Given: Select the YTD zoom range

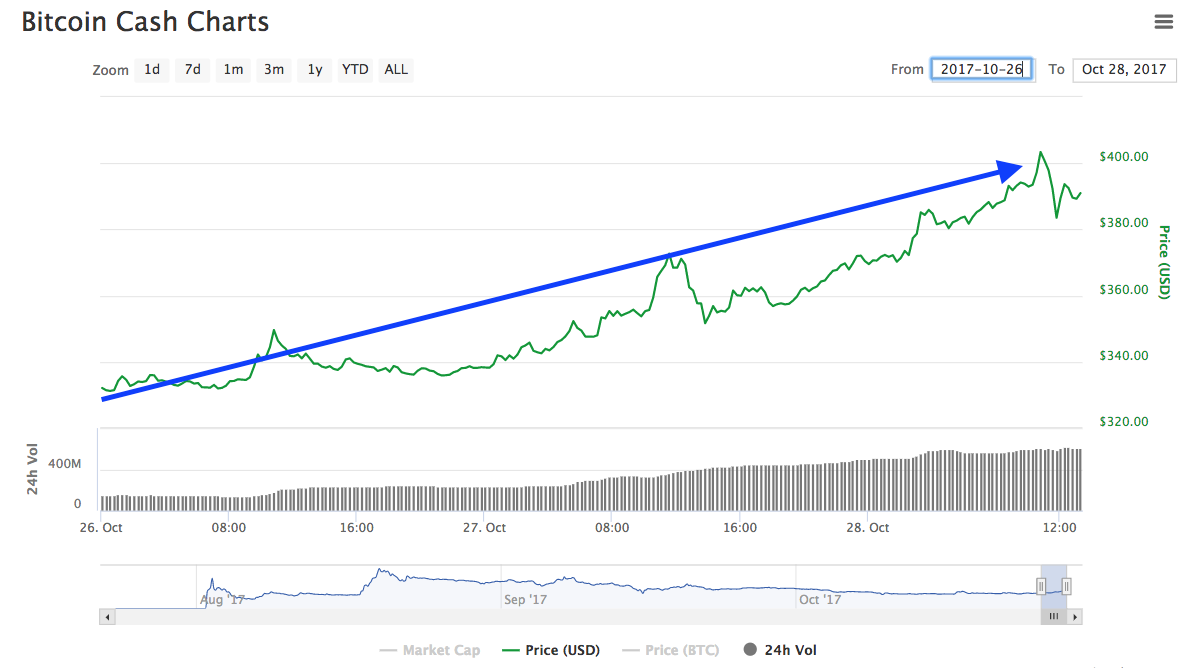Looking at the screenshot, I should [355, 69].
